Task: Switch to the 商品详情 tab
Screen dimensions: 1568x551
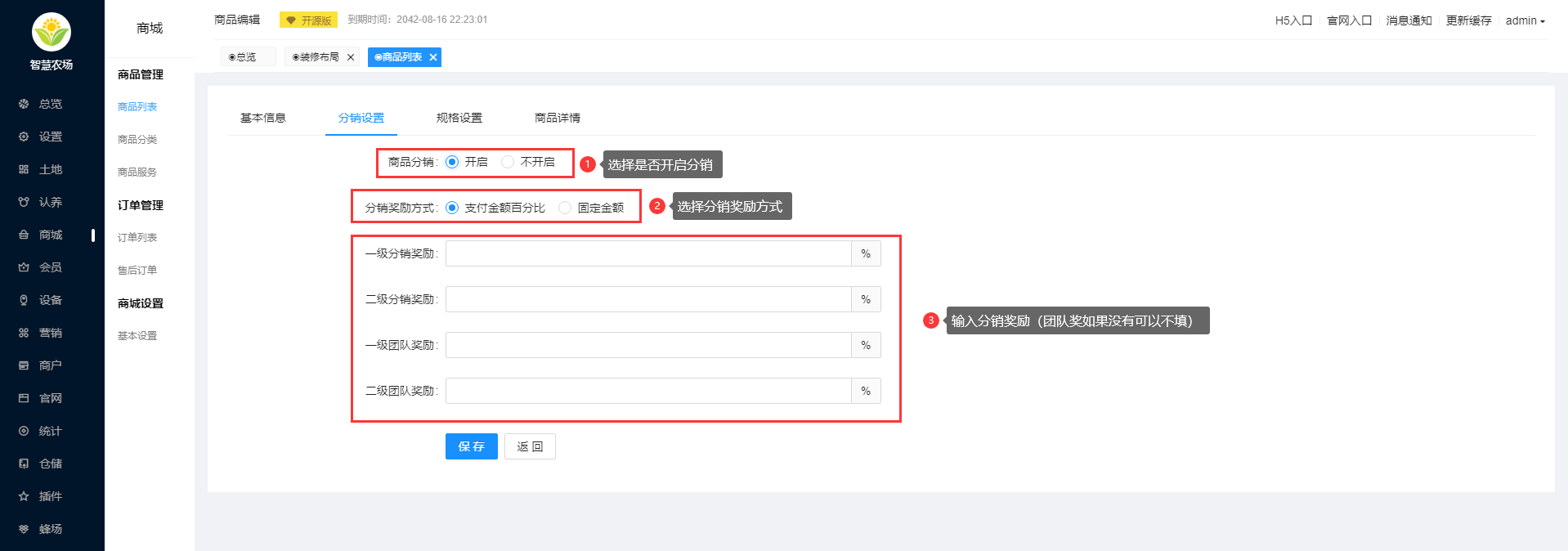Action: click(x=557, y=118)
